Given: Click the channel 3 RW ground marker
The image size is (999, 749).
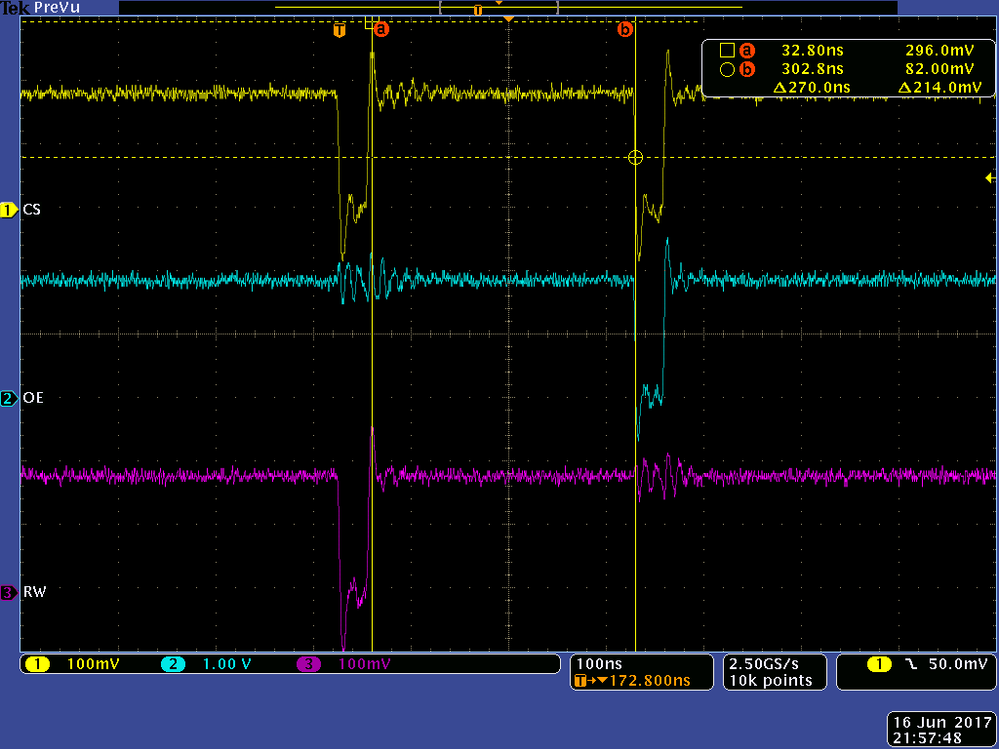Looking at the screenshot, I should pyautogui.click(x=9, y=592).
